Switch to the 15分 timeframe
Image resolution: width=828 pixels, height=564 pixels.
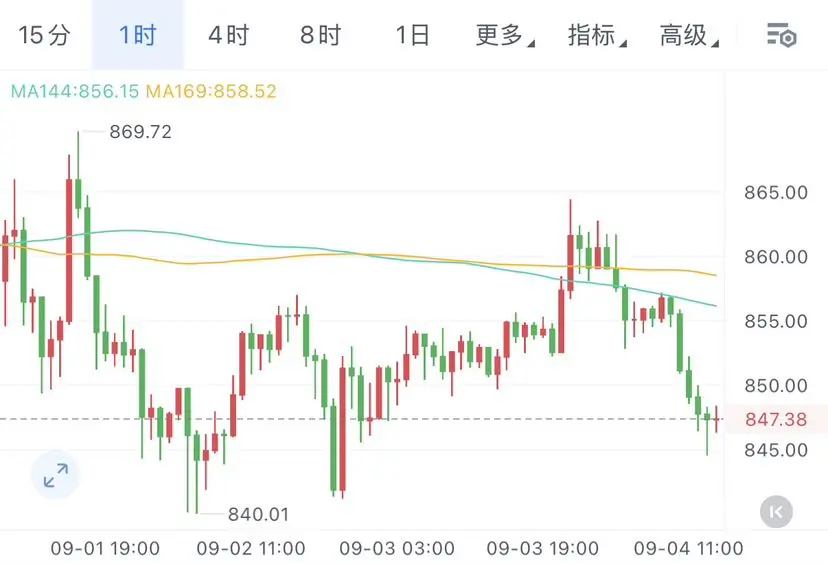click(44, 35)
